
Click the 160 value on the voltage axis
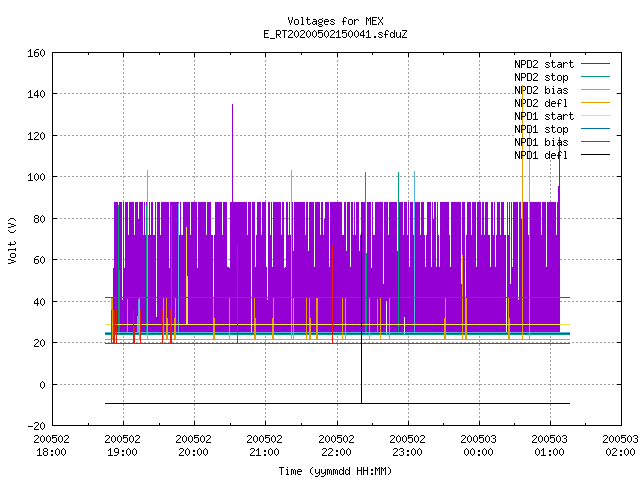click(36, 53)
